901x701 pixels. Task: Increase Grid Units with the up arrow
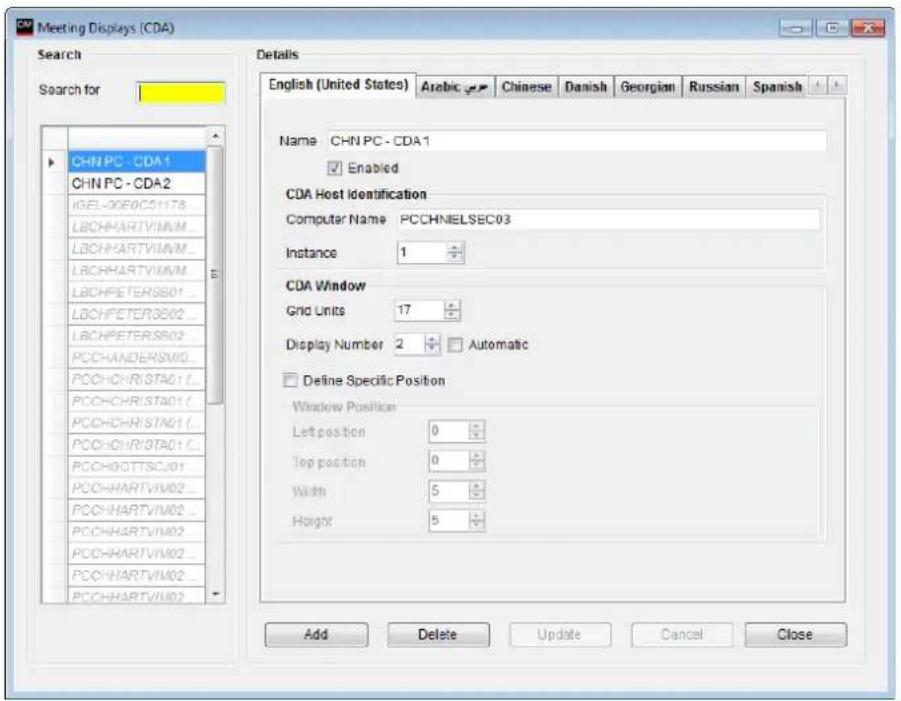click(452, 306)
